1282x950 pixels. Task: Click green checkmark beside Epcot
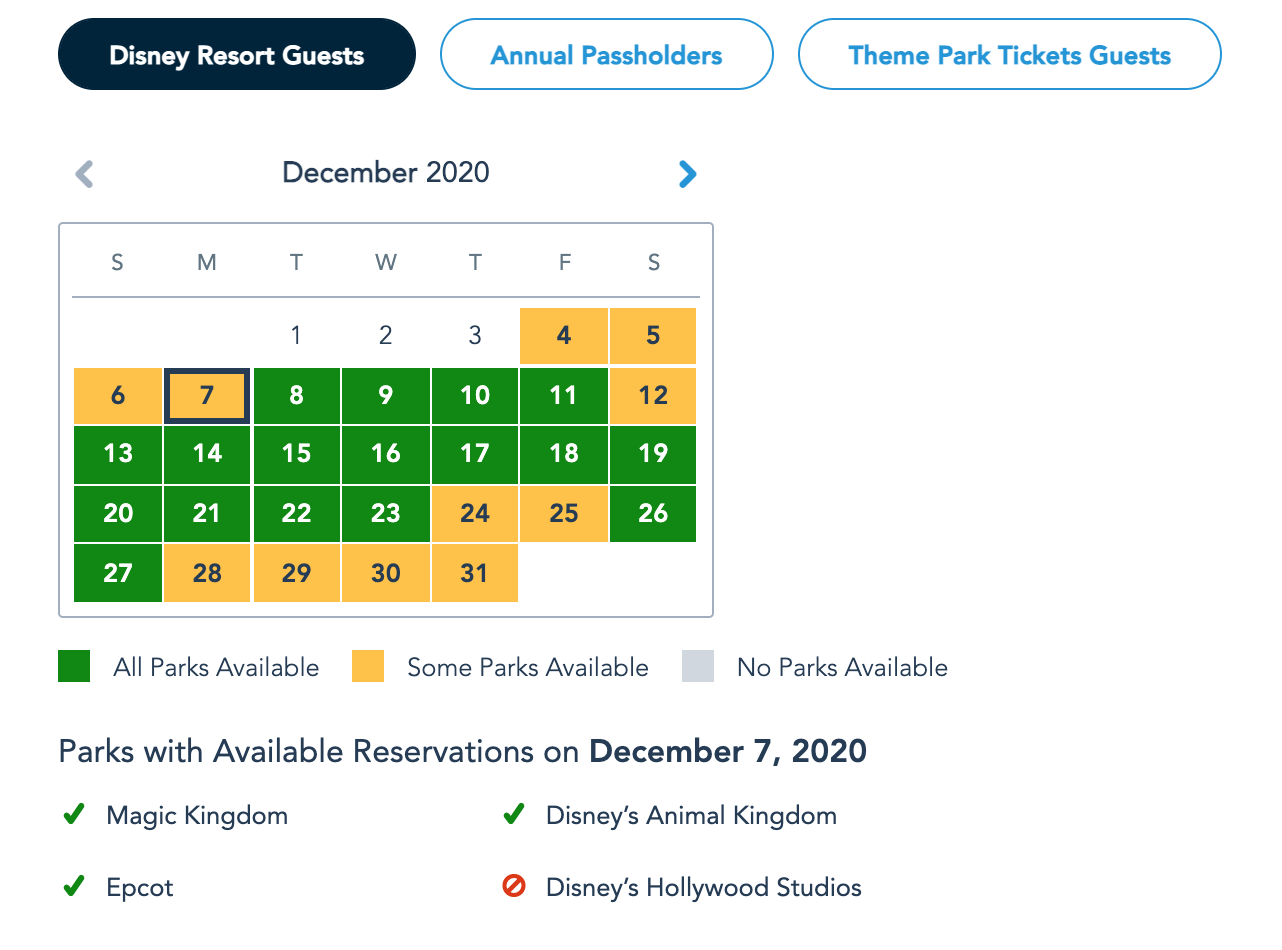73,887
